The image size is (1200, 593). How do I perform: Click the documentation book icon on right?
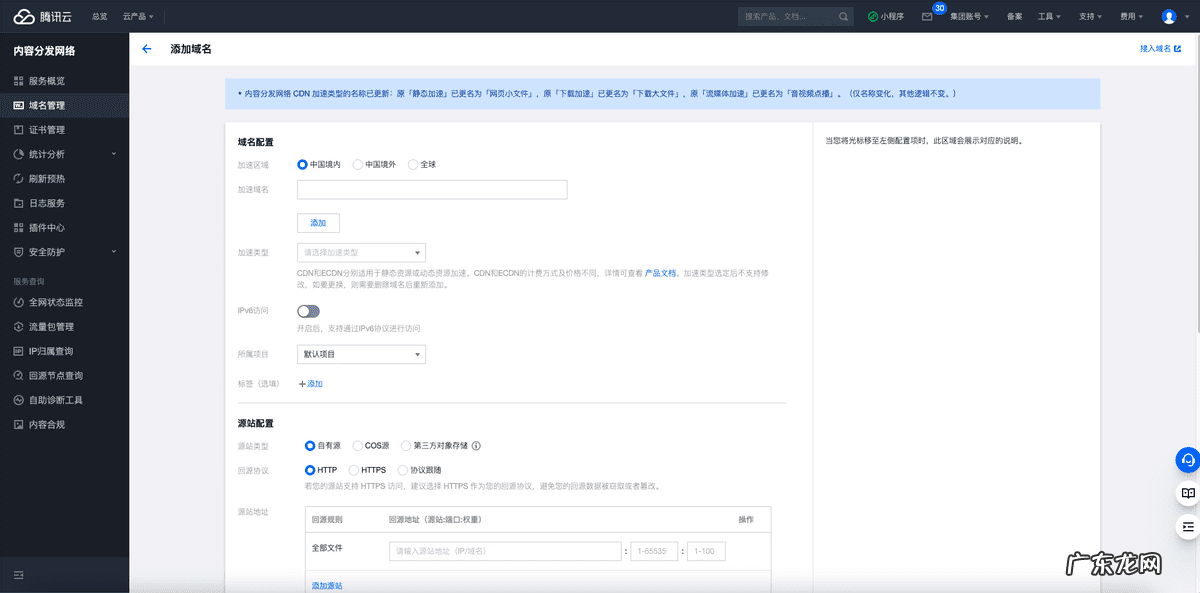1187,493
